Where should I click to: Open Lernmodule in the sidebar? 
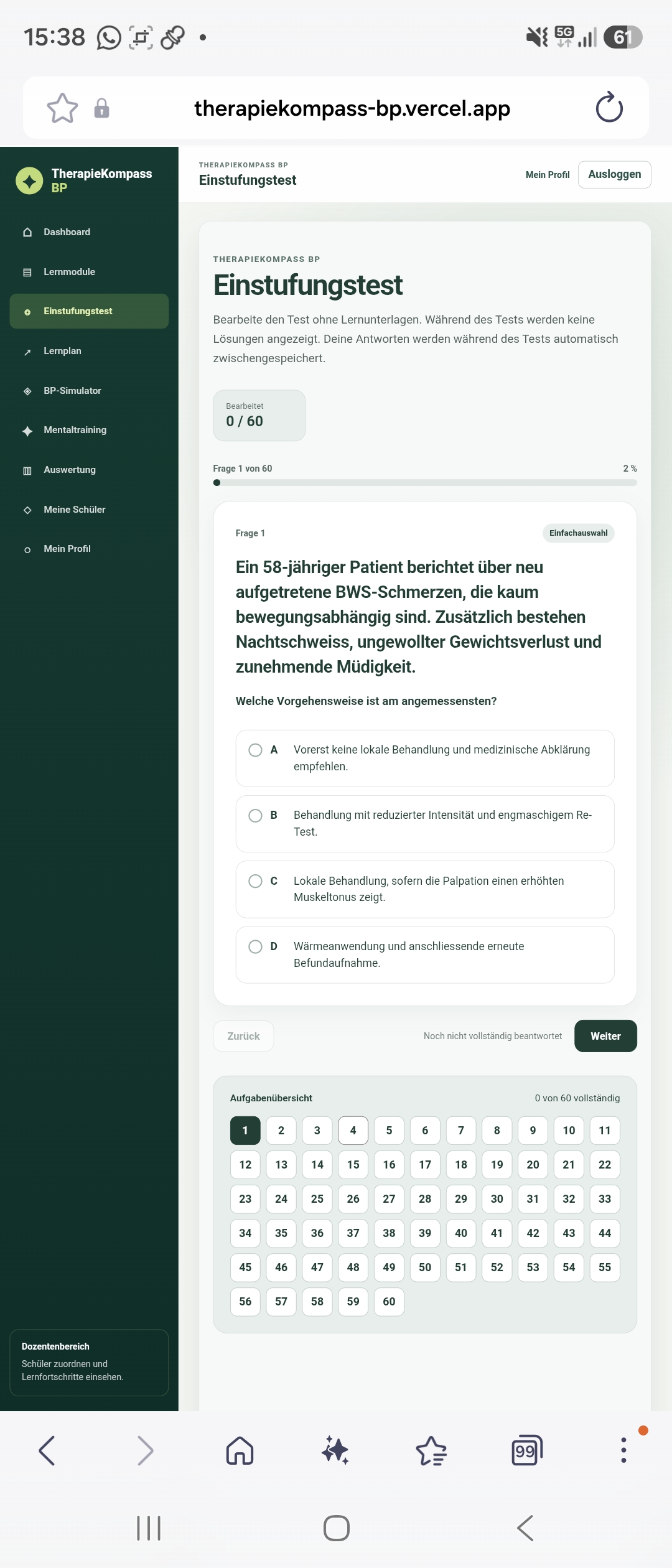point(89,272)
